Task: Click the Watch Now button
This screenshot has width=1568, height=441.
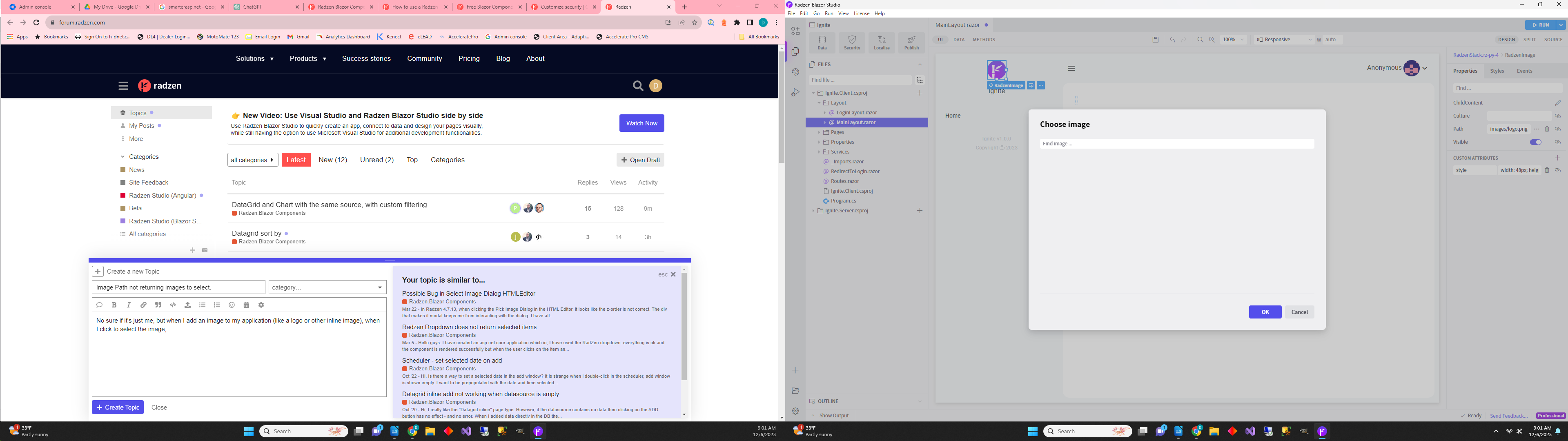Action: coord(641,123)
